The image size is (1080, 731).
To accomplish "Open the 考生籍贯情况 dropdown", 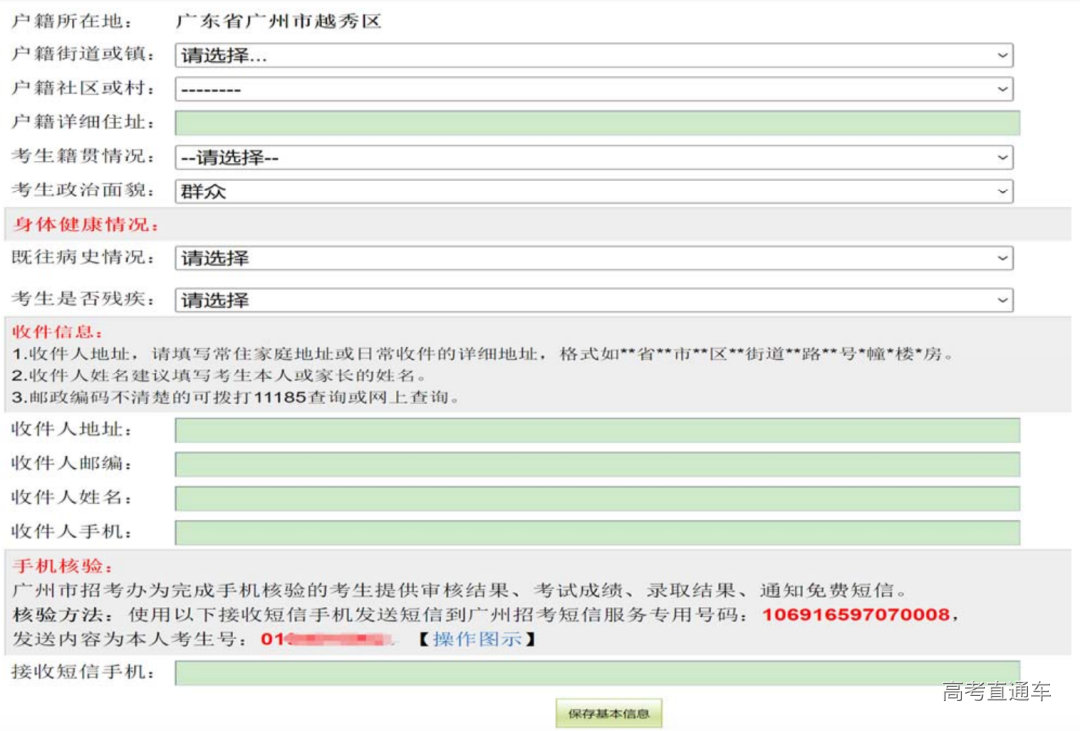I will point(593,157).
